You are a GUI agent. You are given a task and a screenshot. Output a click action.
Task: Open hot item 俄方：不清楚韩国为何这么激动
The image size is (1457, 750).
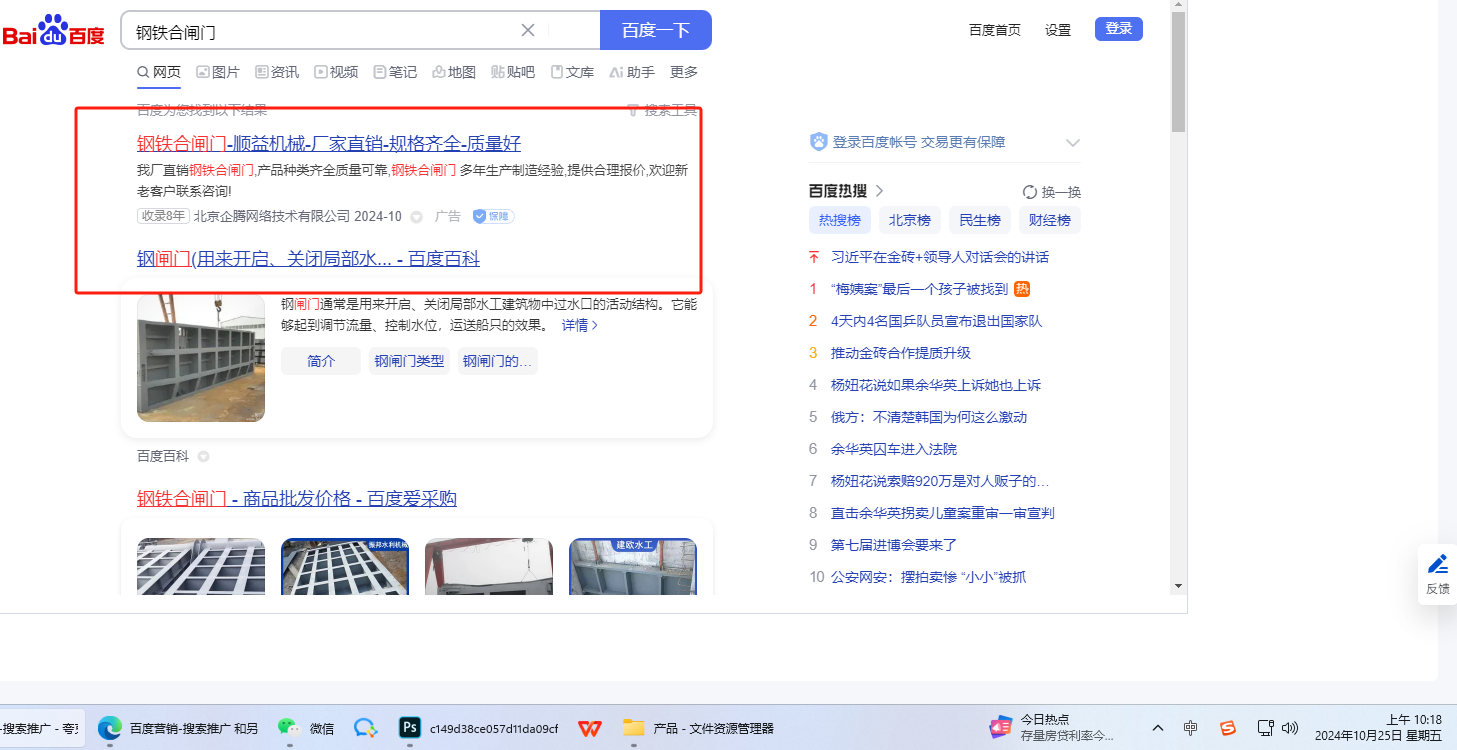929,417
